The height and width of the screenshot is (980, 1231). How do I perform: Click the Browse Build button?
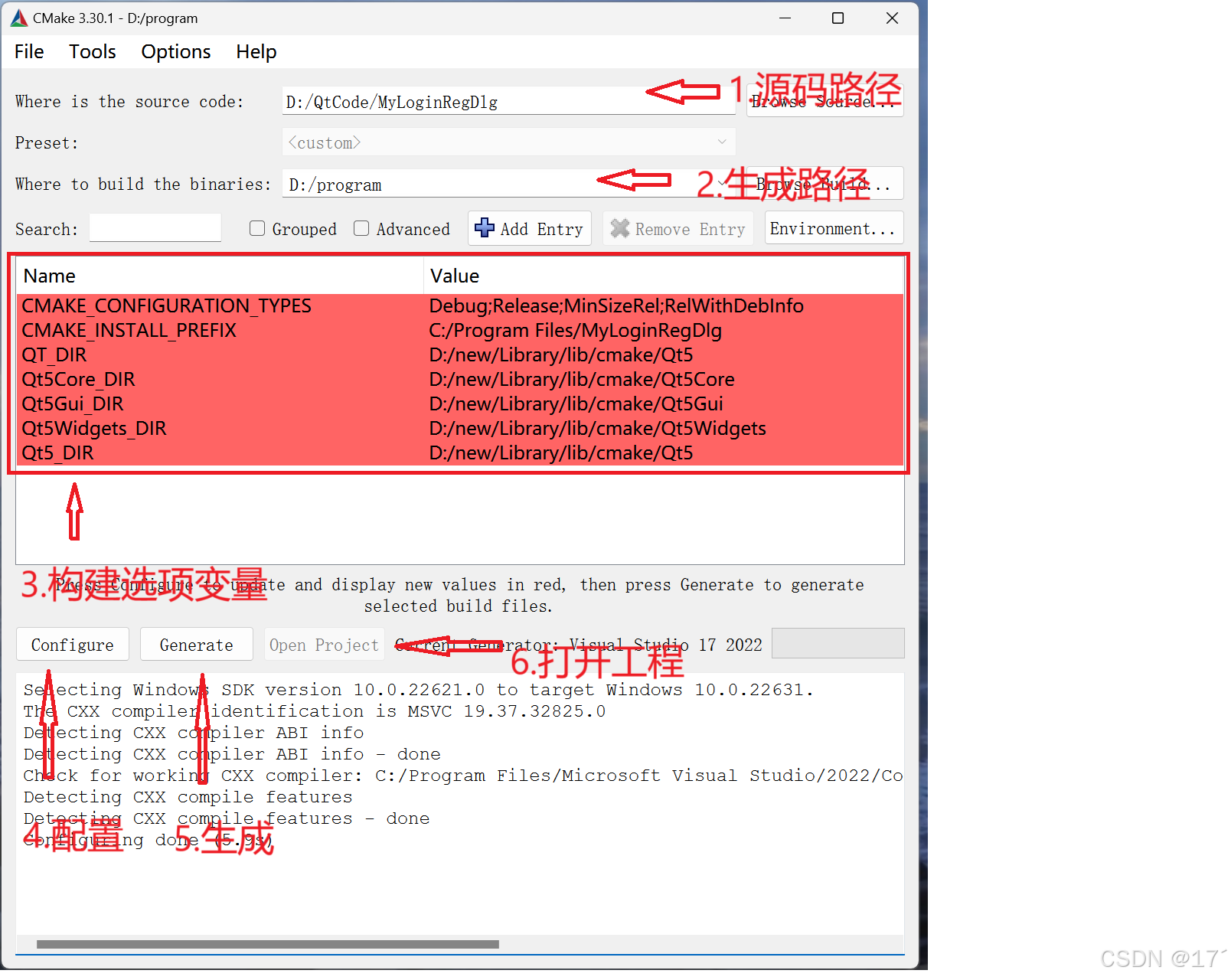pyautogui.click(x=825, y=184)
